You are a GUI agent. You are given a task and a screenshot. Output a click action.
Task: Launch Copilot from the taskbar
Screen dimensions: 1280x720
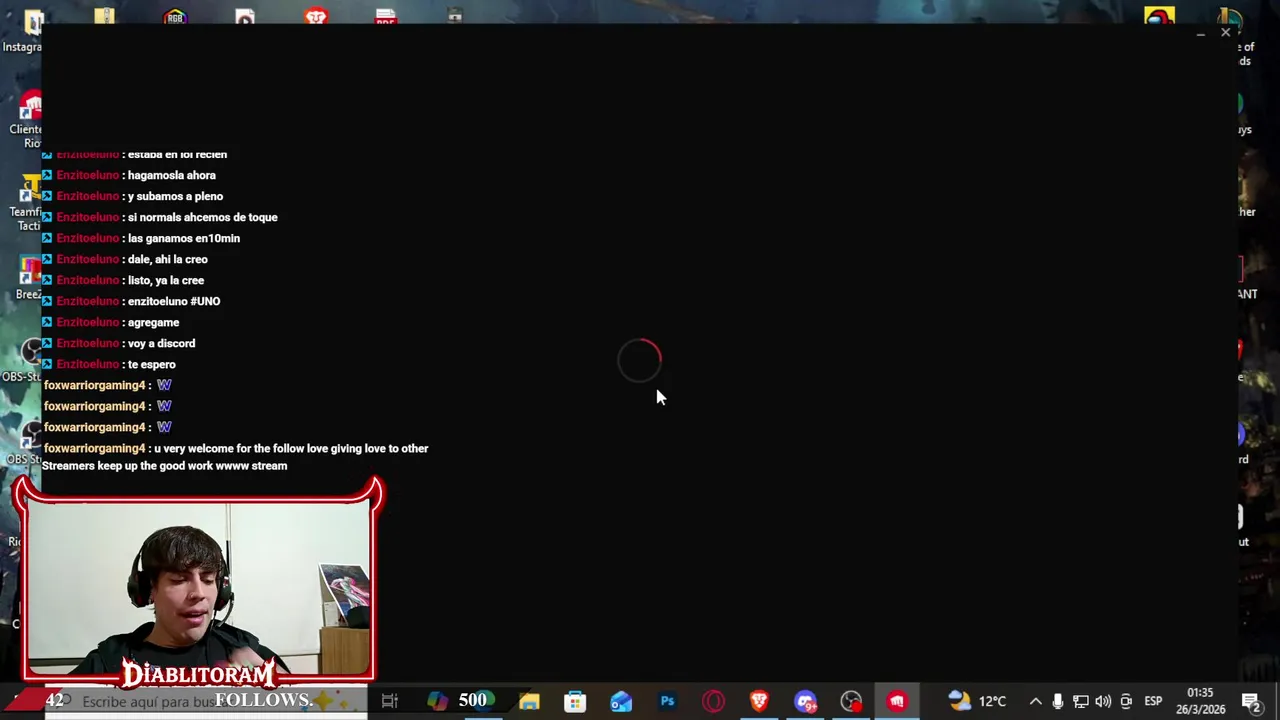coord(437,701)
